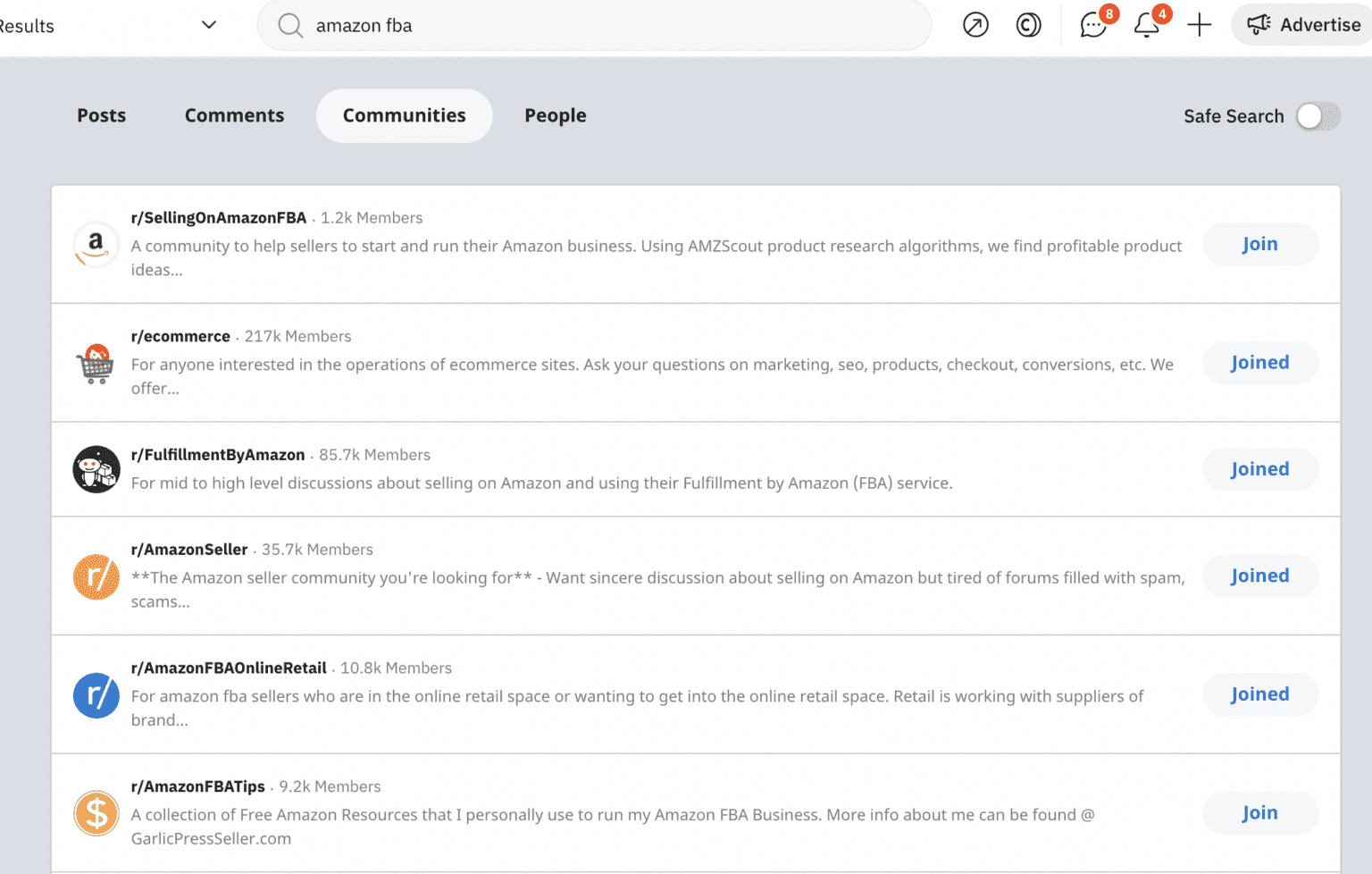Open the chat messages icon
Viewport: 1372px width, 874px height.
1092,25
